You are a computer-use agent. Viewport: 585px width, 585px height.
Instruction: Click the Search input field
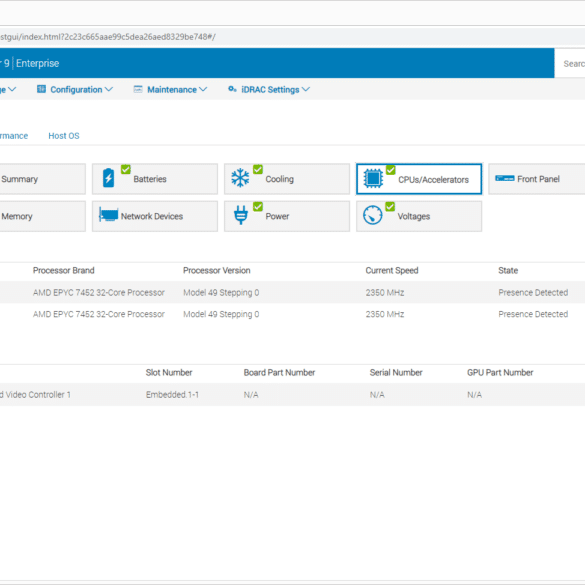point(570,63)
